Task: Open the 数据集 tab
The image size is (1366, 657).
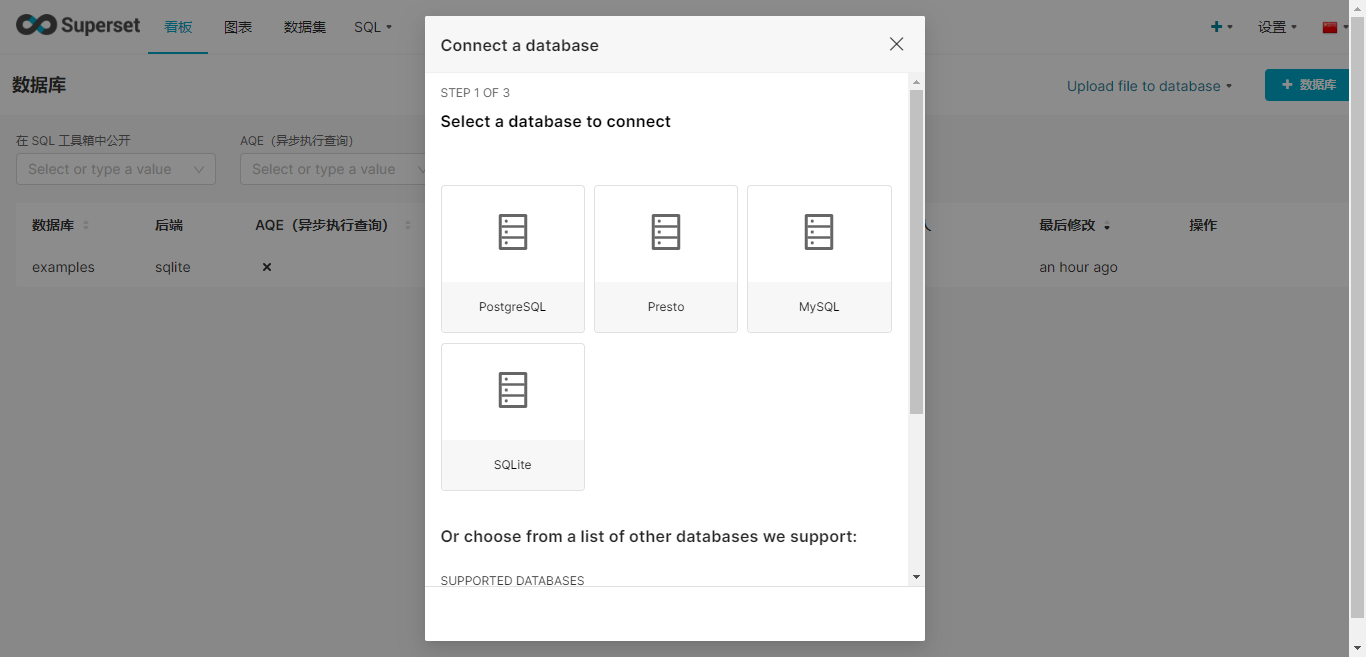Action: (305, 27)
